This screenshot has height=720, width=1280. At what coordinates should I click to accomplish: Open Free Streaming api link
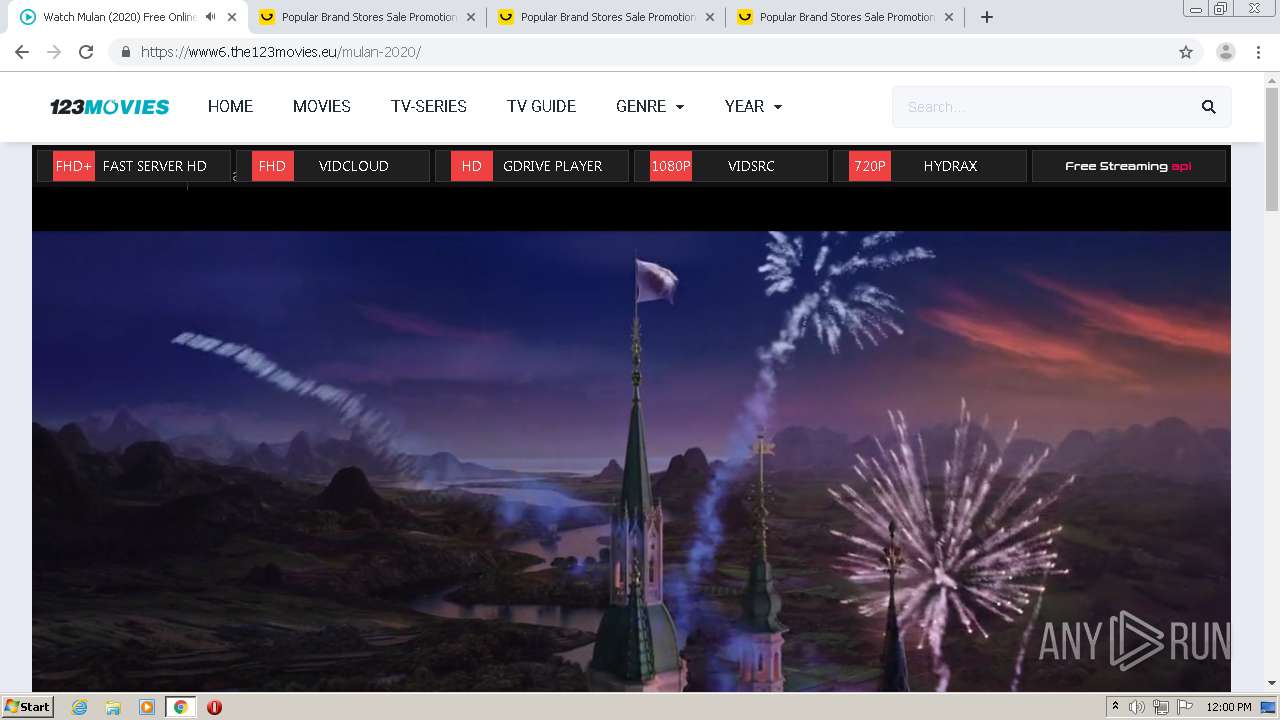(x=1128, y=166)
